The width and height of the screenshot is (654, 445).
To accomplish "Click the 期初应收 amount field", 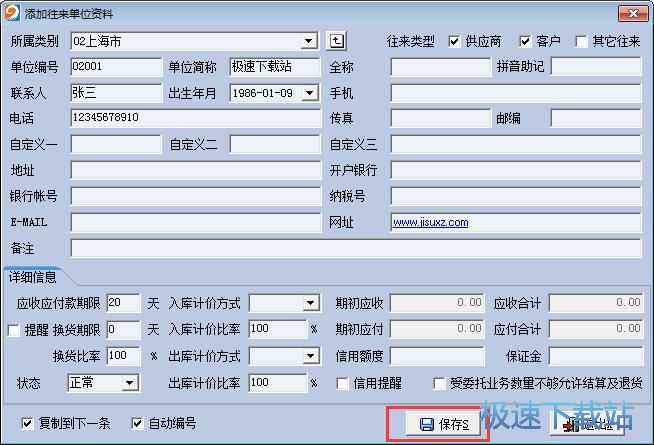I will pyautogui.click(x=438, y=303).
